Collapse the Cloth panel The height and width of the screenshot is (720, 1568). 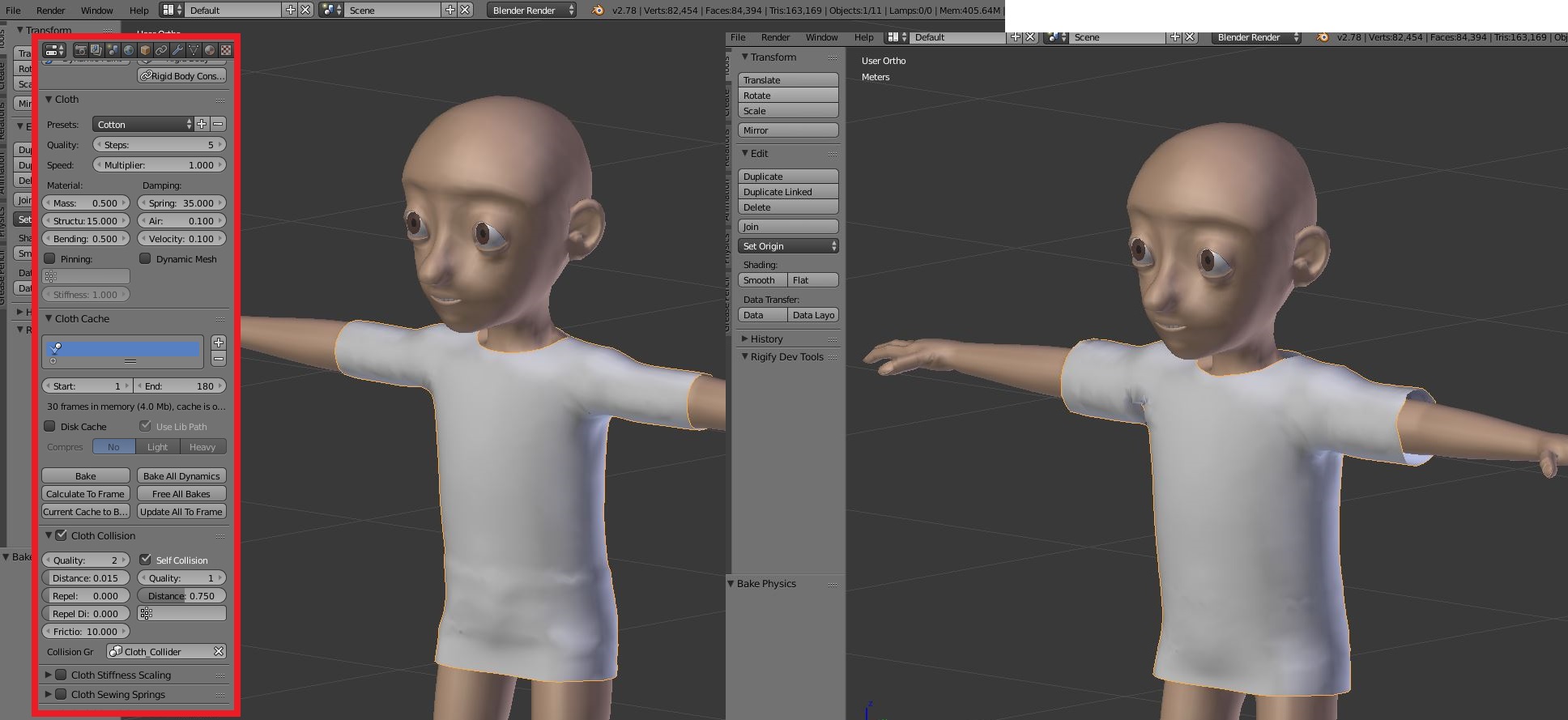coord(49,99)
